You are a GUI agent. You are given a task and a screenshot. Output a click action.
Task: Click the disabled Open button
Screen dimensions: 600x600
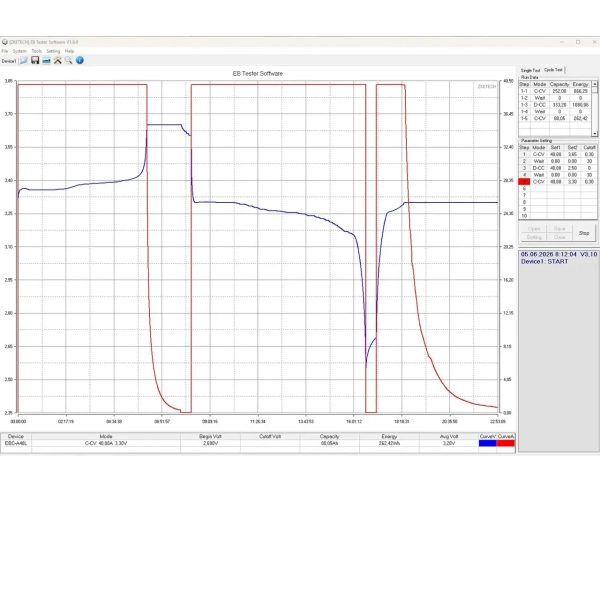[x=534, y=229]
